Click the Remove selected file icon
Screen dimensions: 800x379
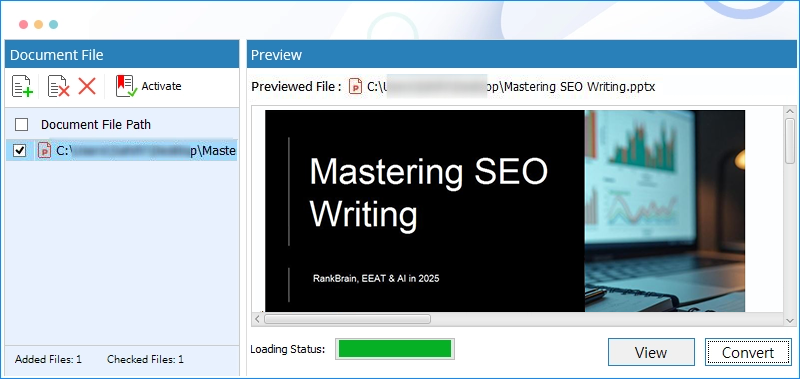[58, 86]
